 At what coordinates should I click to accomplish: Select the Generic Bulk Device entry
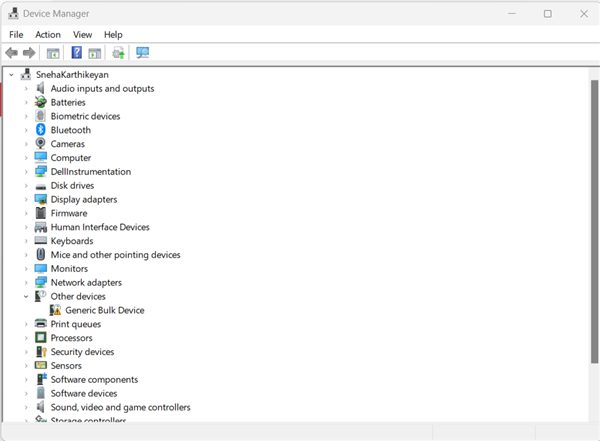tap(105, 310)
